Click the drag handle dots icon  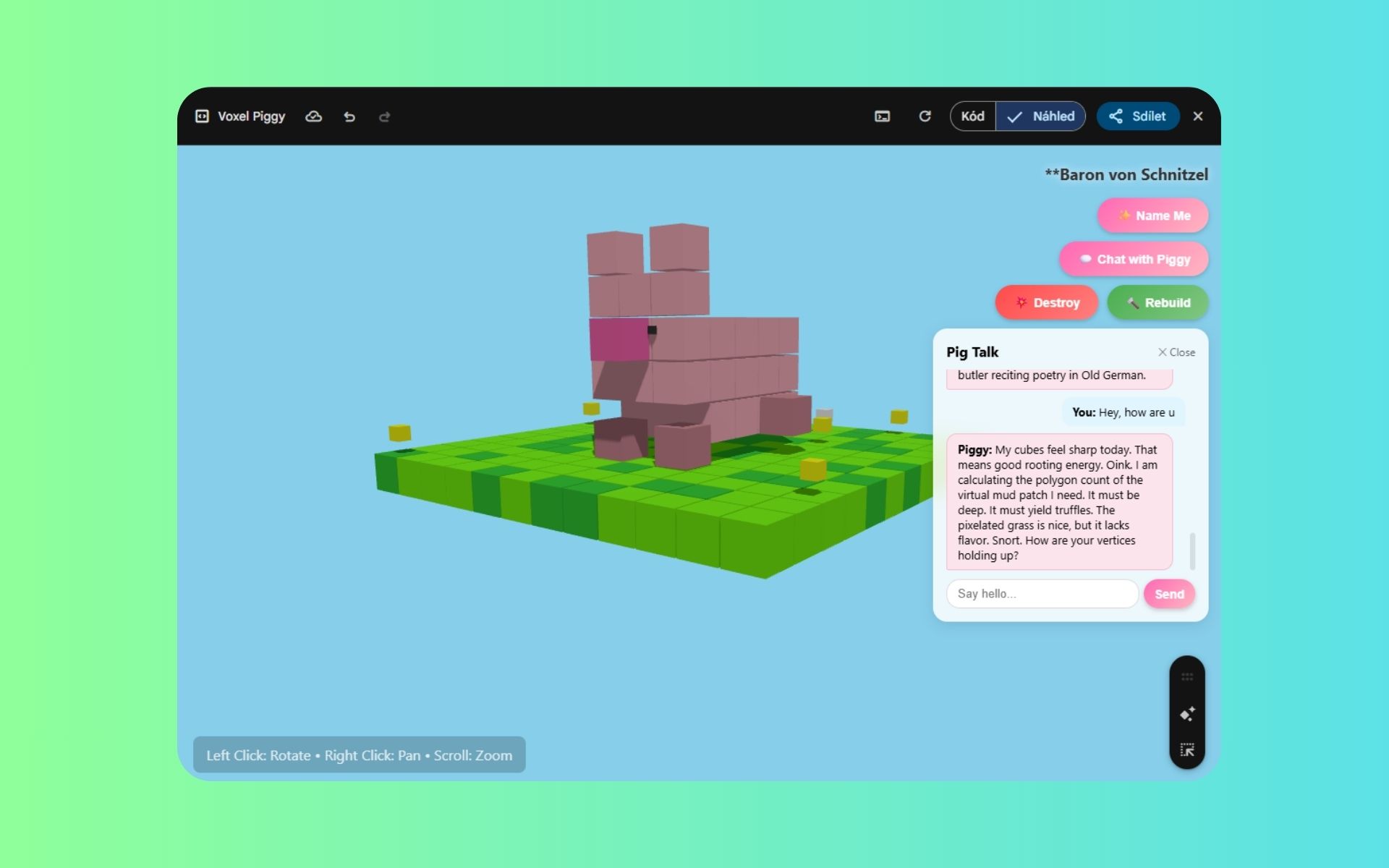coord(1187,677)
